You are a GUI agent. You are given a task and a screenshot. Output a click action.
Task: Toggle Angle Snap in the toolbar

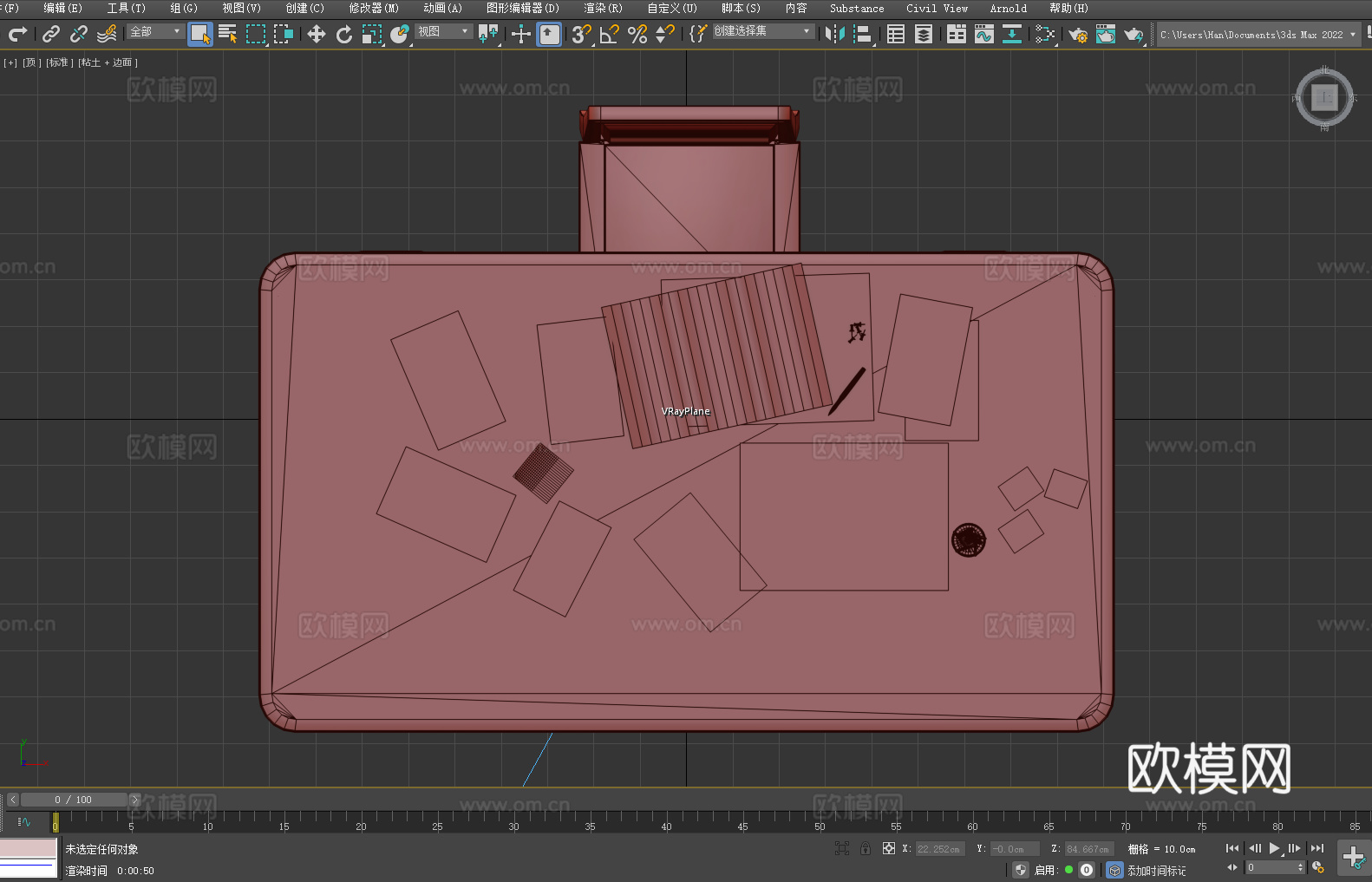(x=609, y=34)
